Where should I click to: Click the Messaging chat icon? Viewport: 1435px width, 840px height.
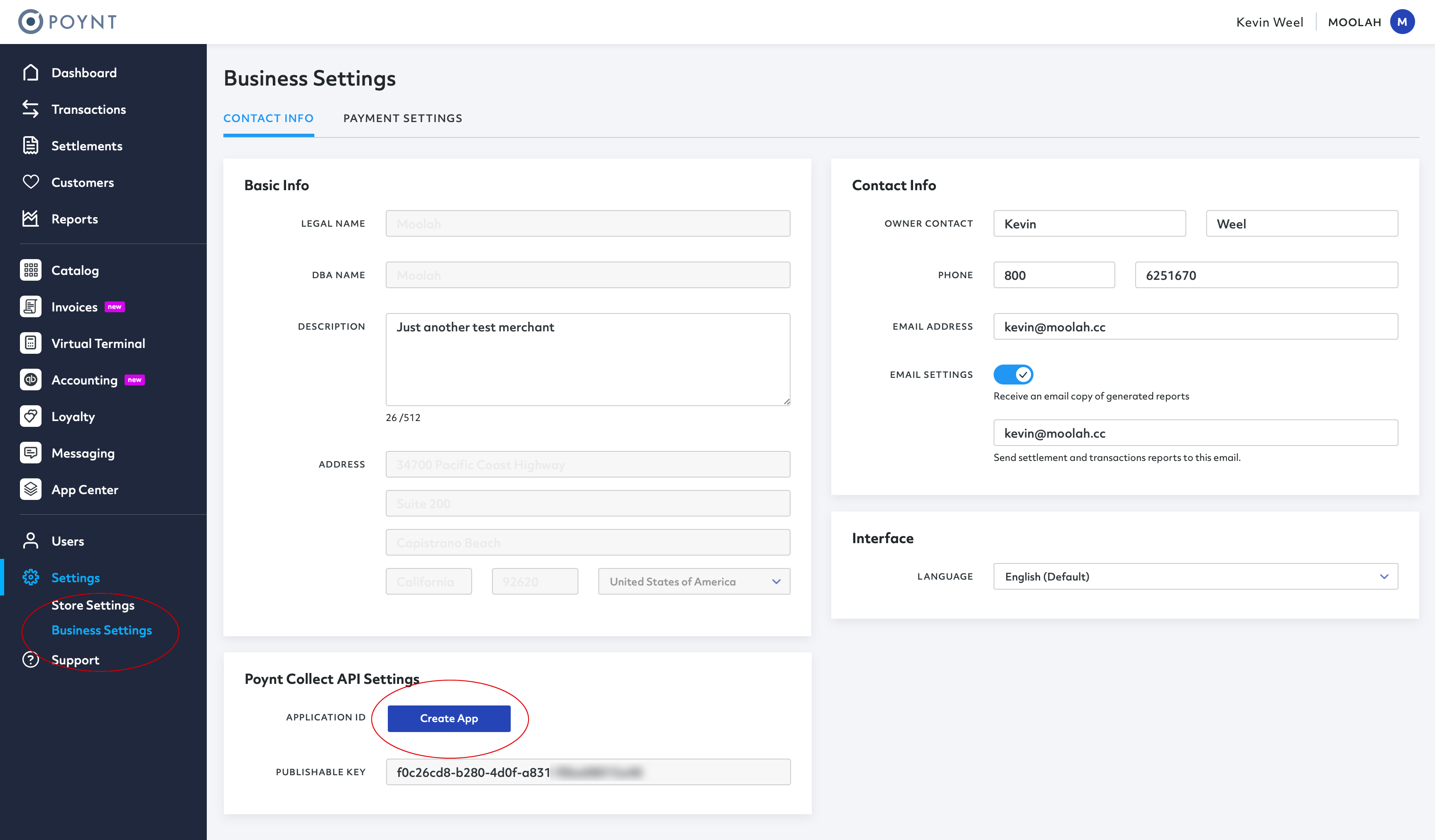[31, 452]
